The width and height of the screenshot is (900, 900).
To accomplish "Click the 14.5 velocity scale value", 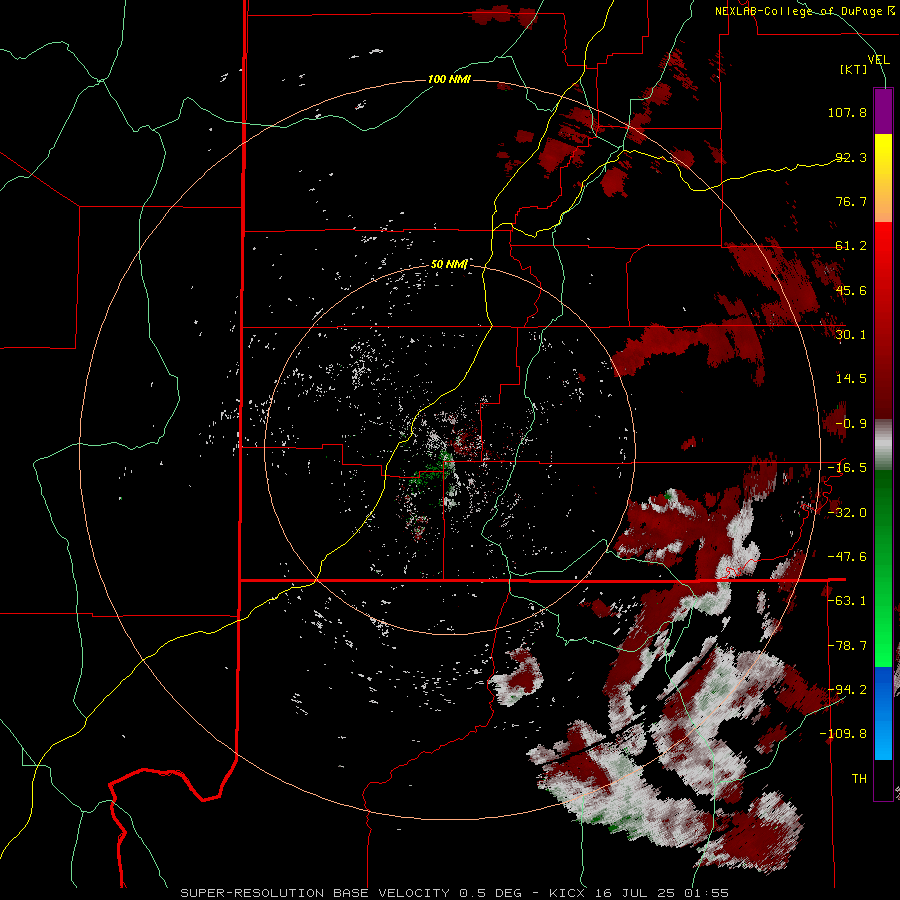I will tap(851, 379).
